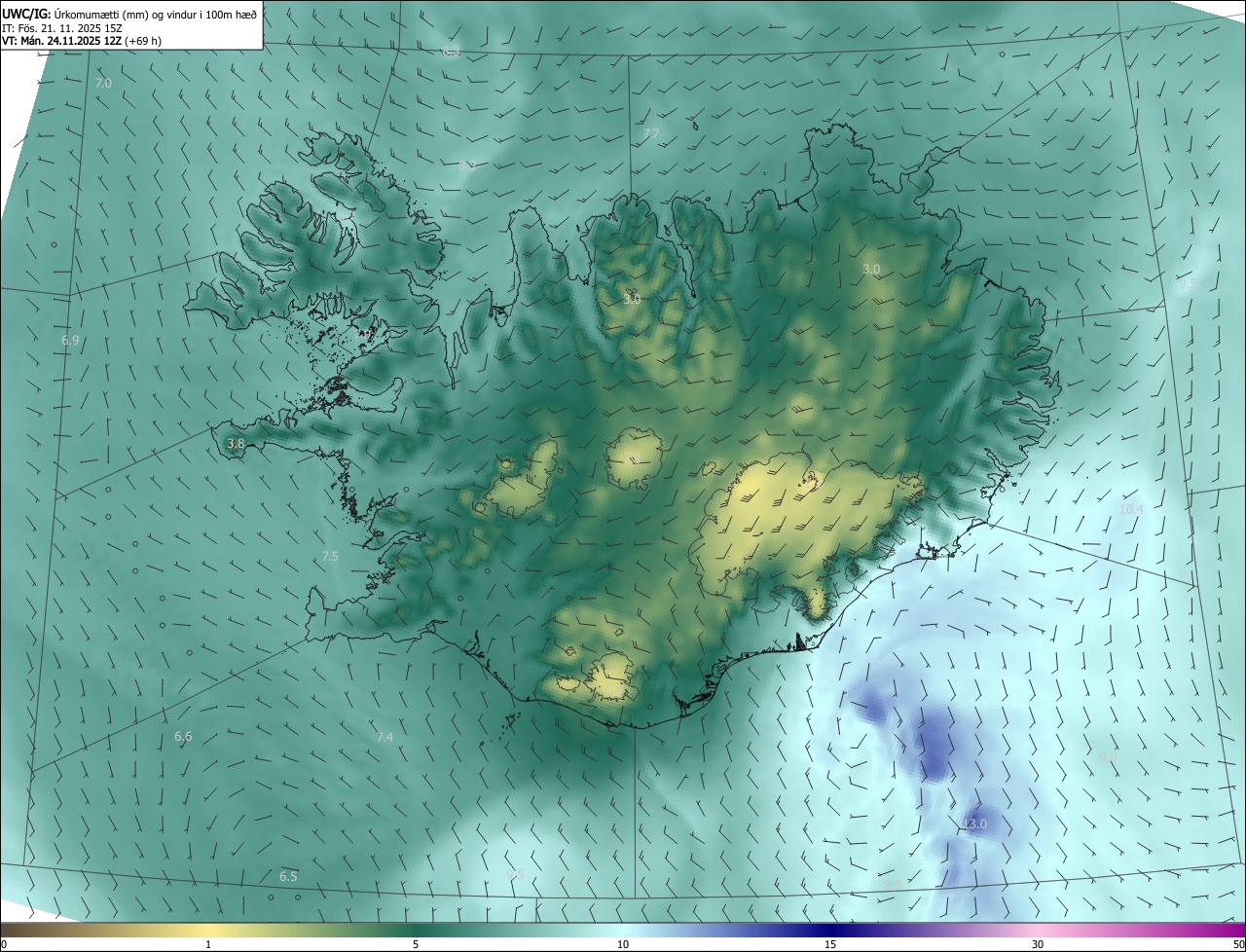Click the '5' tick on the color scale

pyautogui.click(x=416, y=944)
